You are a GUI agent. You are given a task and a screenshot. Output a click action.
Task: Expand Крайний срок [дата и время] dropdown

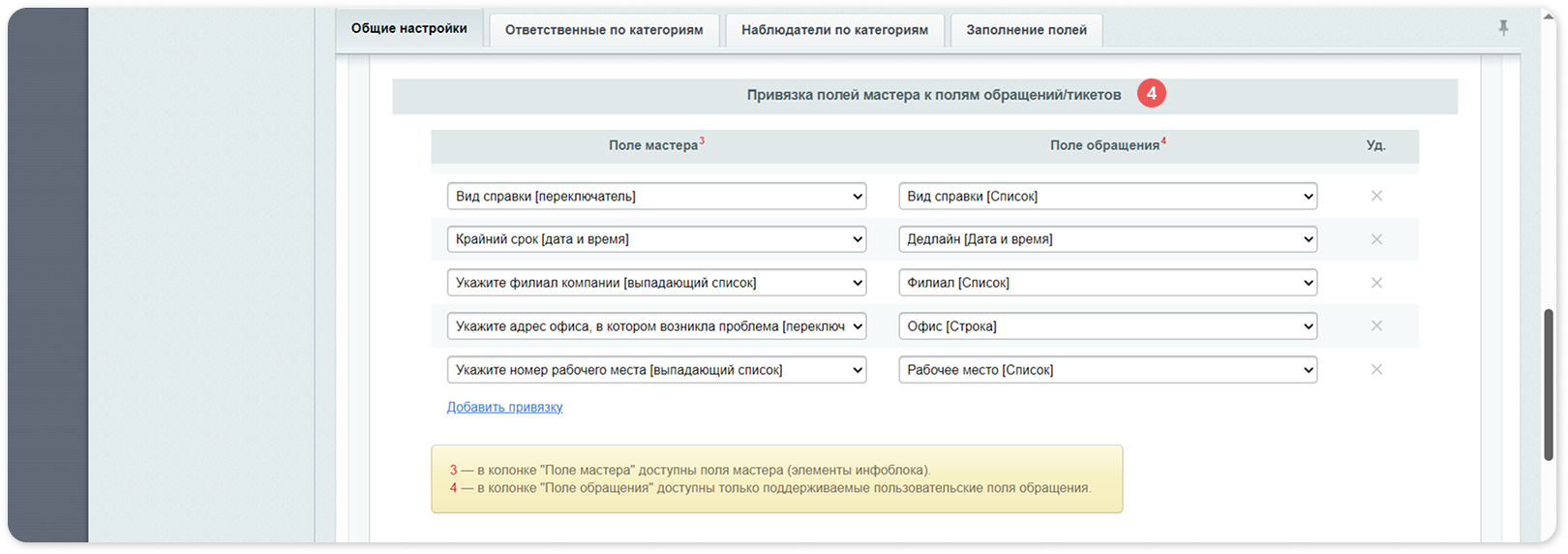656,239
